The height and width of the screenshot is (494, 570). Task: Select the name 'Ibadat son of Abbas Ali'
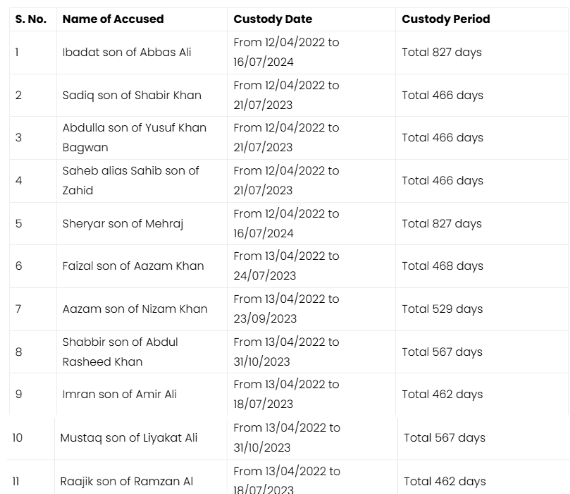[x=127, y=52]
